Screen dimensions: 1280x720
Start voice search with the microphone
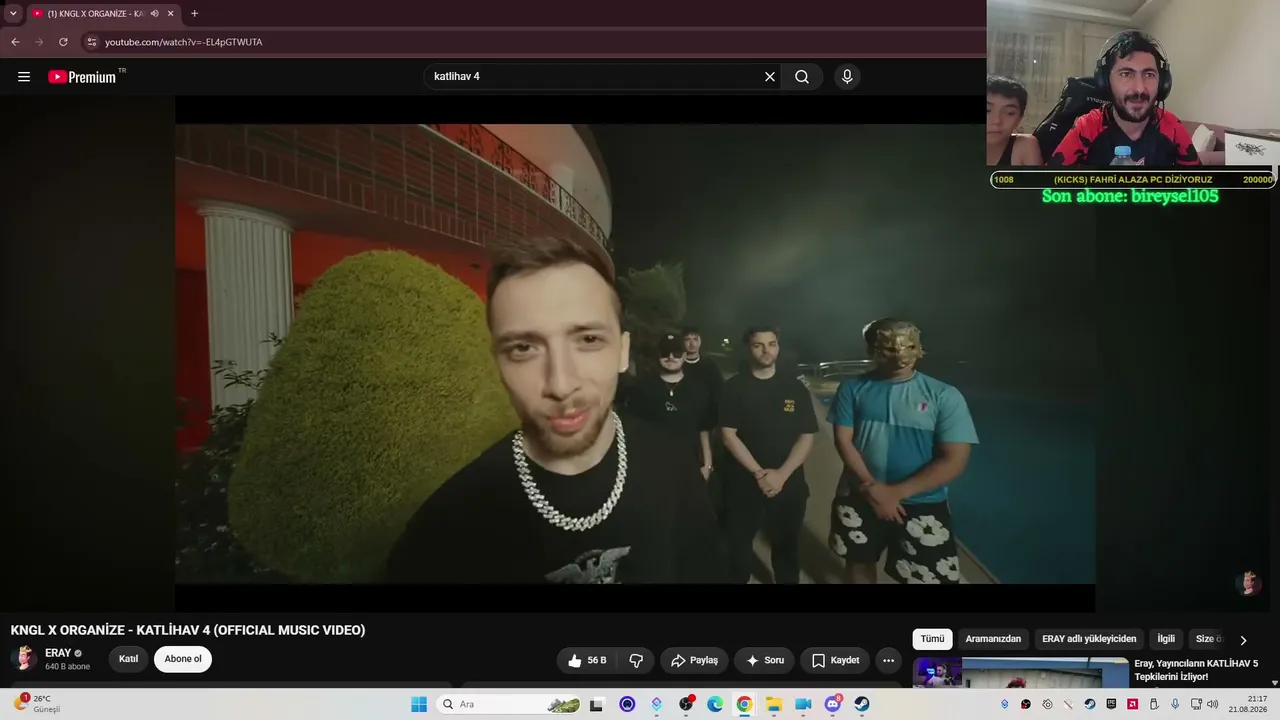click(847, 77)
